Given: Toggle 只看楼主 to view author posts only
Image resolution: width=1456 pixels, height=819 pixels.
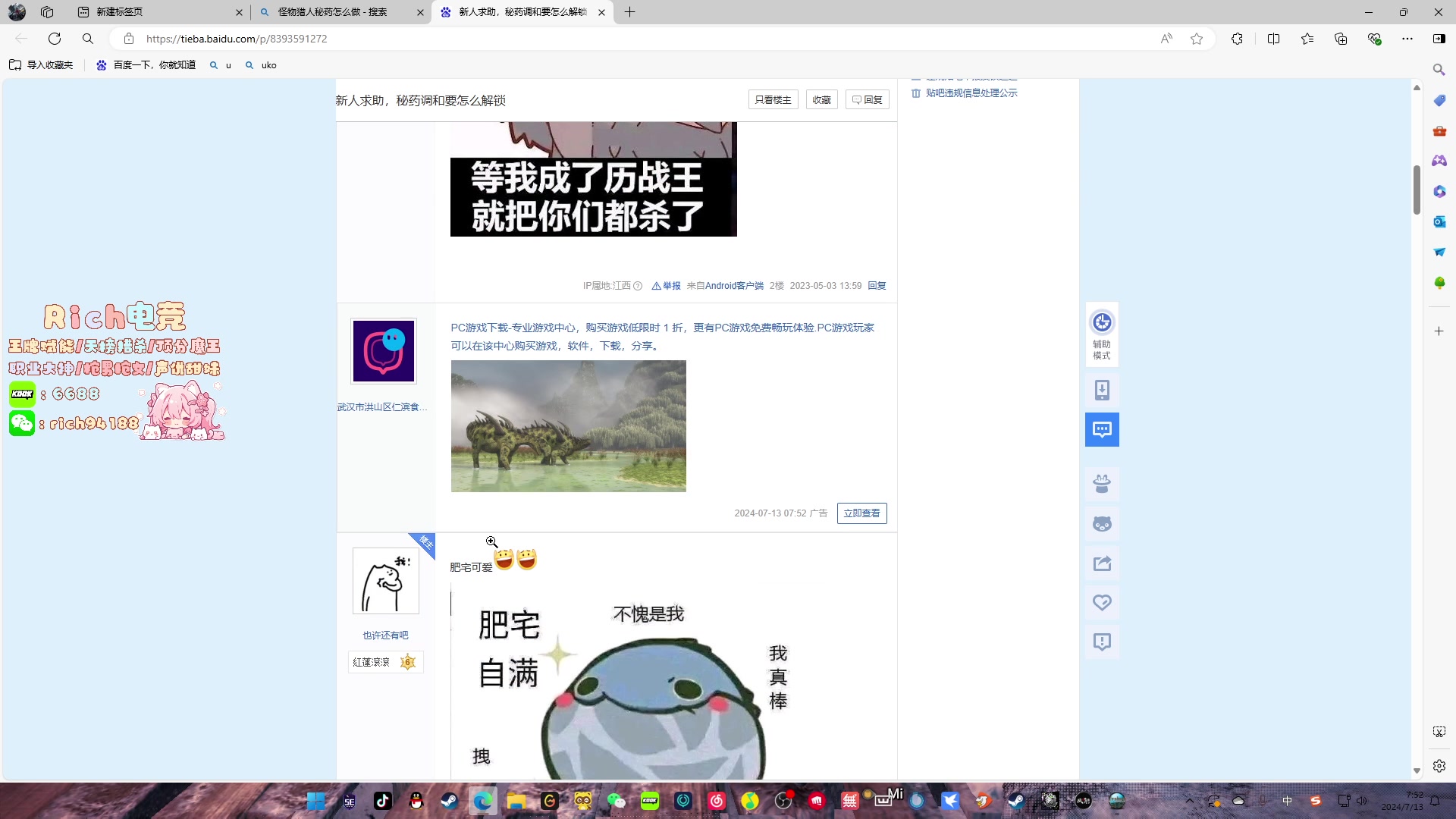Looking at the screenshot, I should [772, 99].
